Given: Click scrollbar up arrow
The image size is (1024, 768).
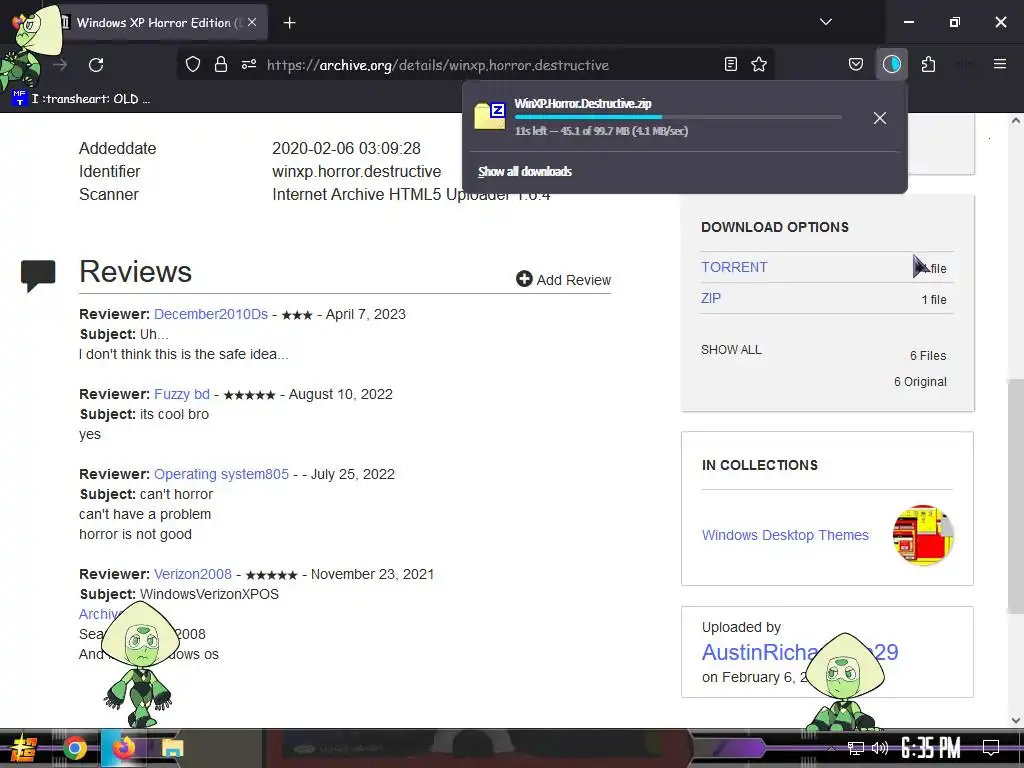Looking at the screenshot, I should 1016,120.
